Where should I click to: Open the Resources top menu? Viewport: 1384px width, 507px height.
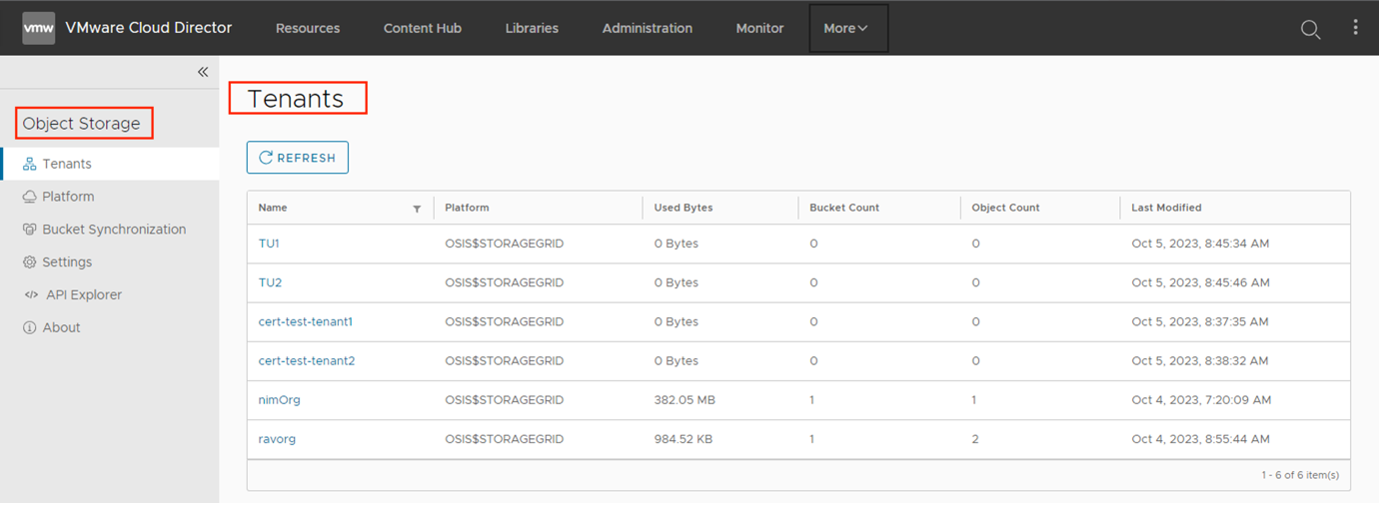[x=307, y=28]
